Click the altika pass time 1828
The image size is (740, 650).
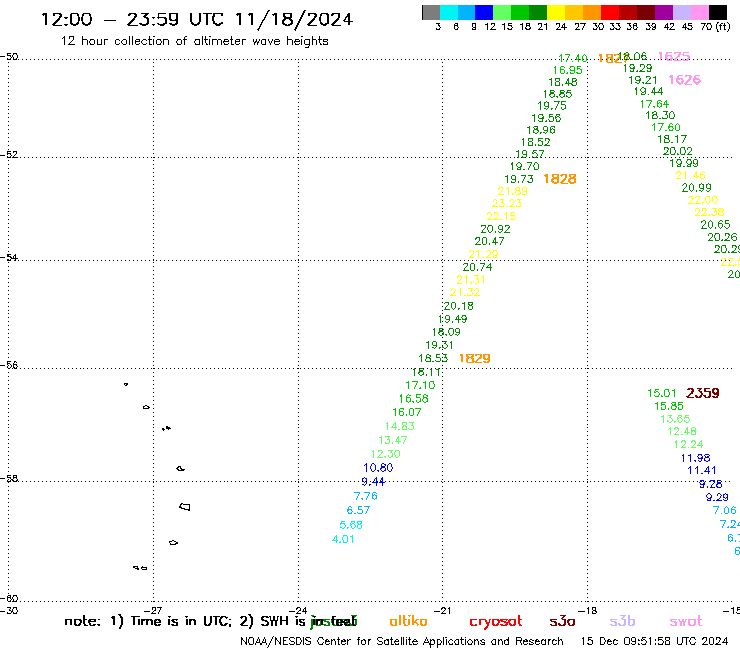[560, 179]
